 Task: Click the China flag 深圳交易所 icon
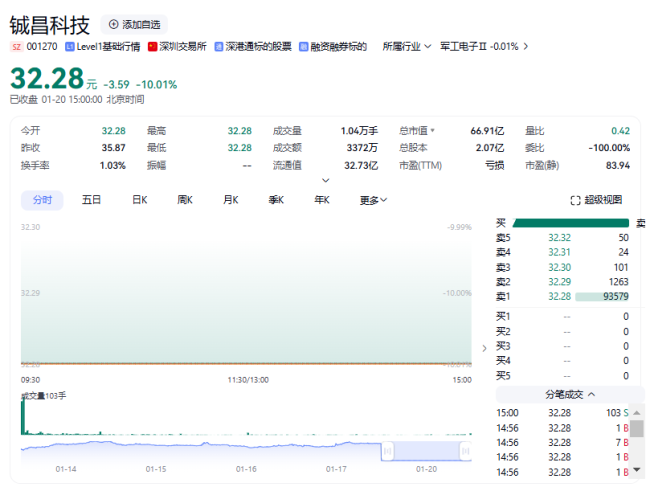[152, 46]
